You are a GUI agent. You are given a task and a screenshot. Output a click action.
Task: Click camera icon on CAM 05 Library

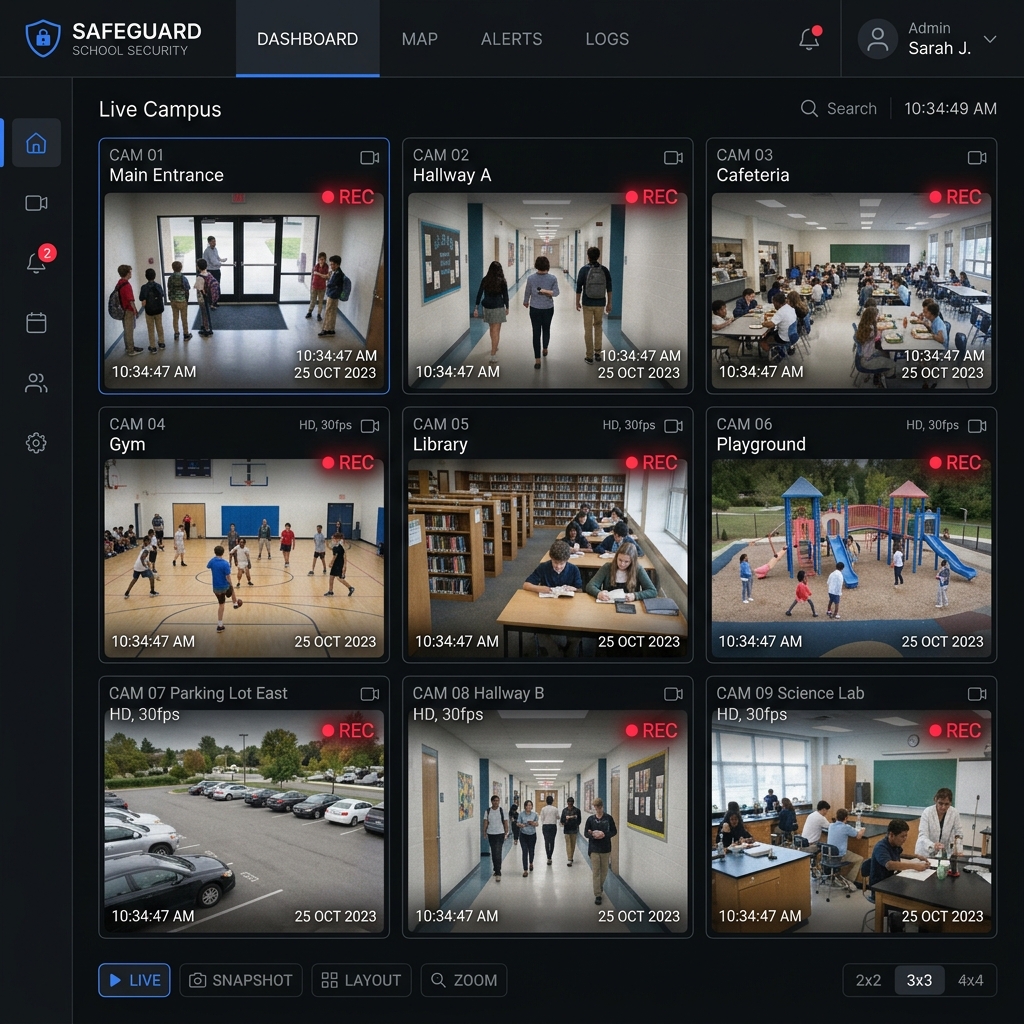click(673, 426)
